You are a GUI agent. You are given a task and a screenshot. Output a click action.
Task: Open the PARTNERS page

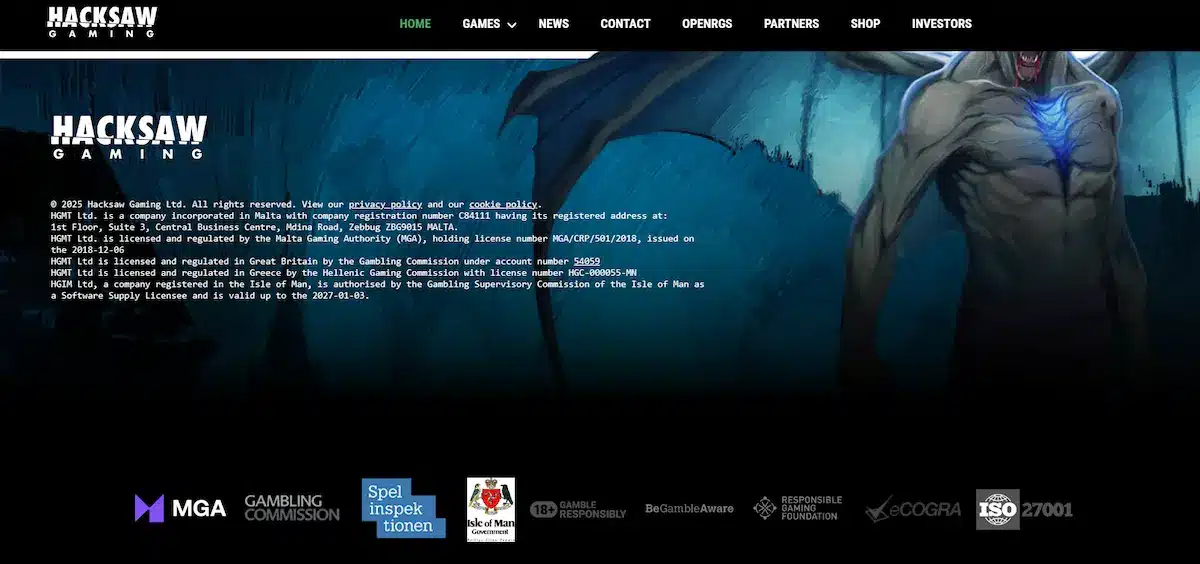(791, 24)
